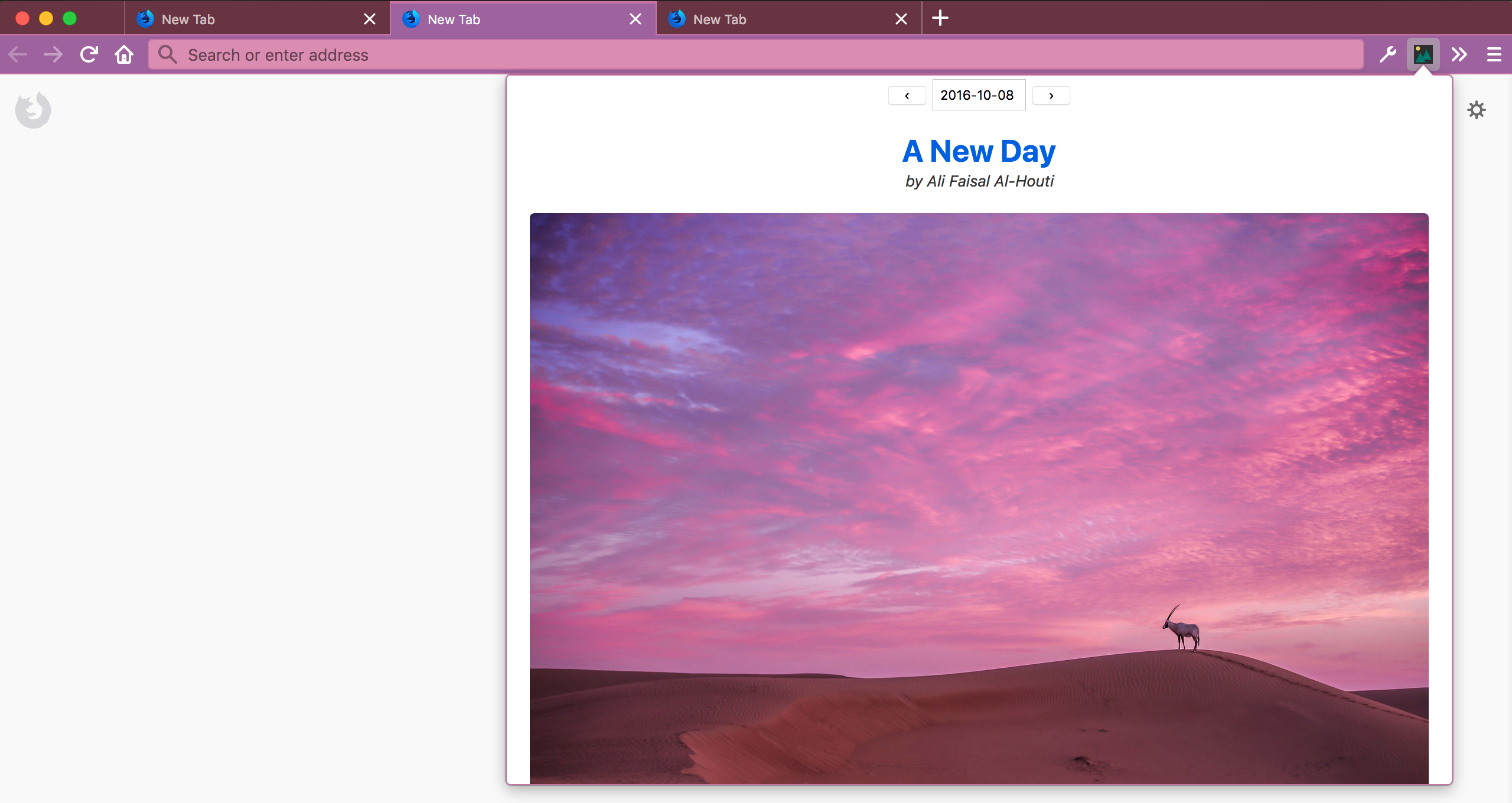Toggle the photo extension toolbar icon

pos(1423,55)
